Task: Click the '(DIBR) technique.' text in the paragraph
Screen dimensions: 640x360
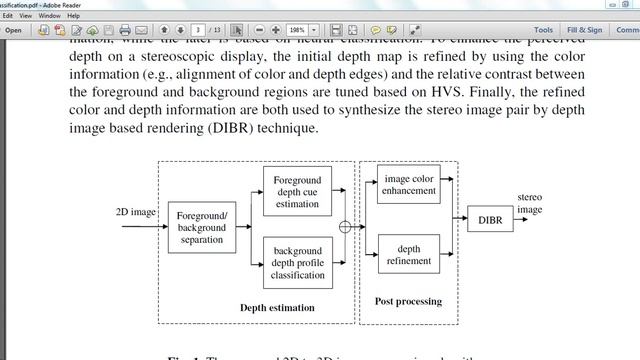Action: pos(263,128)
